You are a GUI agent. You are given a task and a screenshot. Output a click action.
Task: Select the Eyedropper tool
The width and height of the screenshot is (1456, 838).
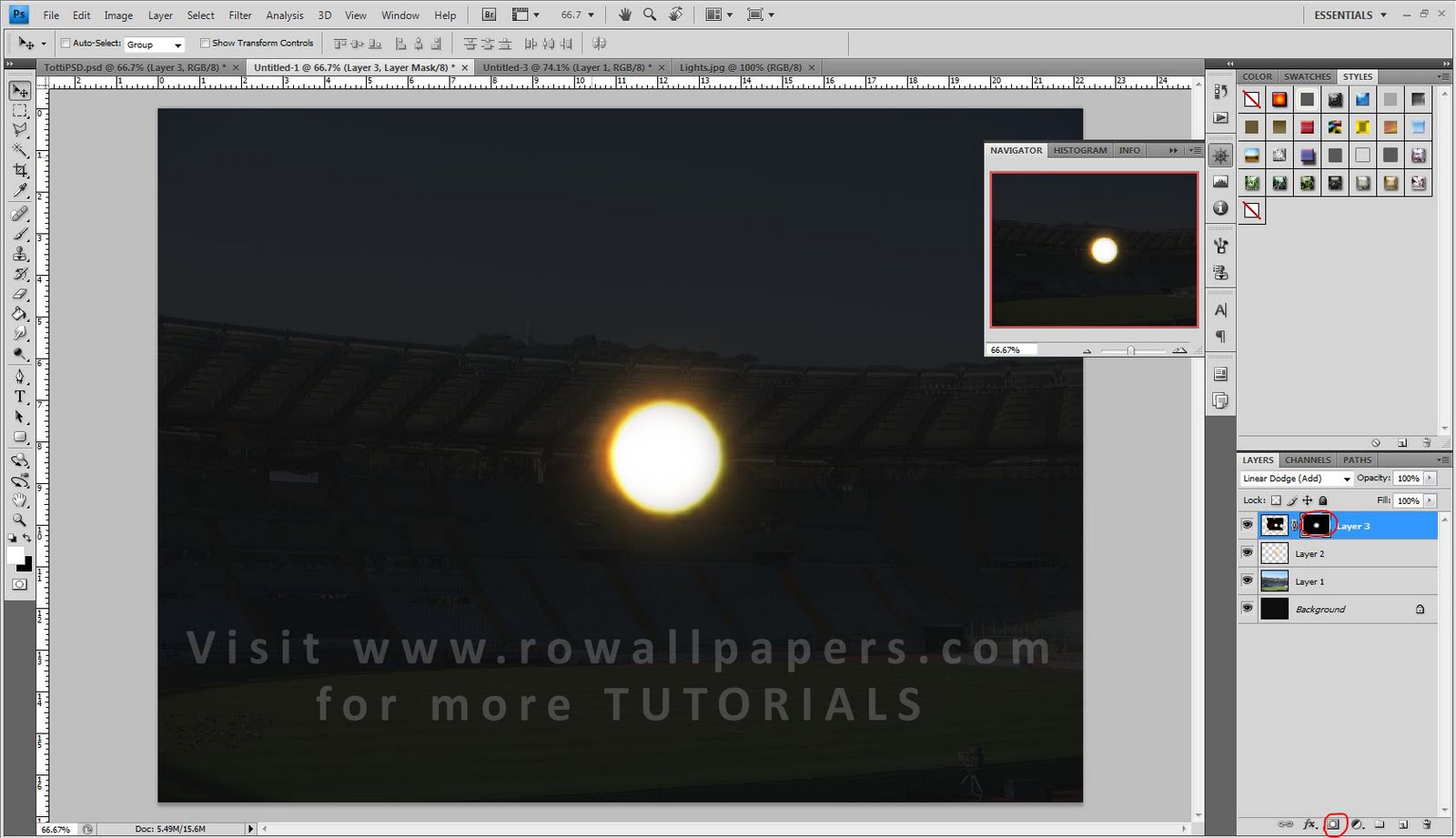point(19,191)
